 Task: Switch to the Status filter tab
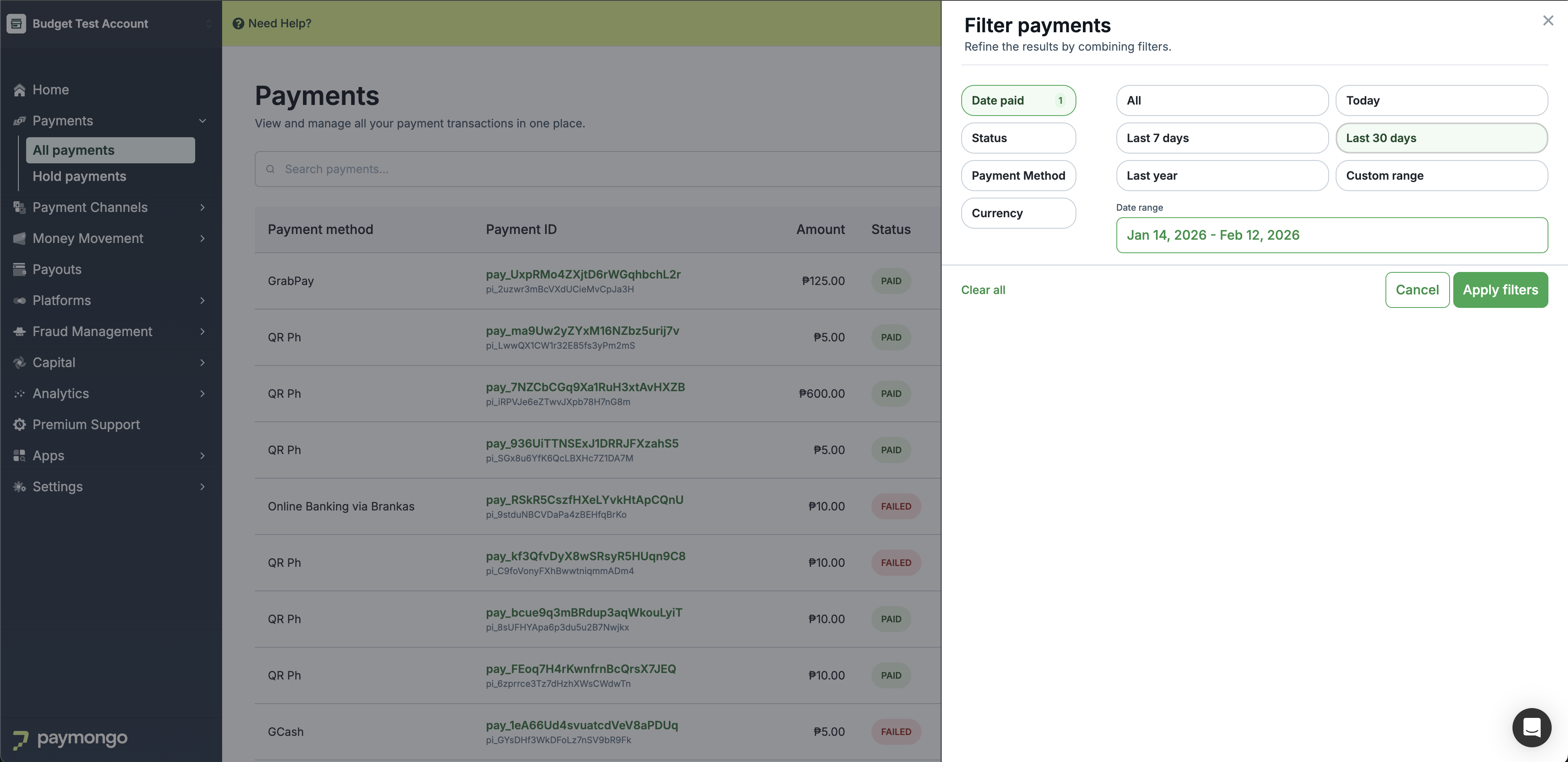[1018, 138]
